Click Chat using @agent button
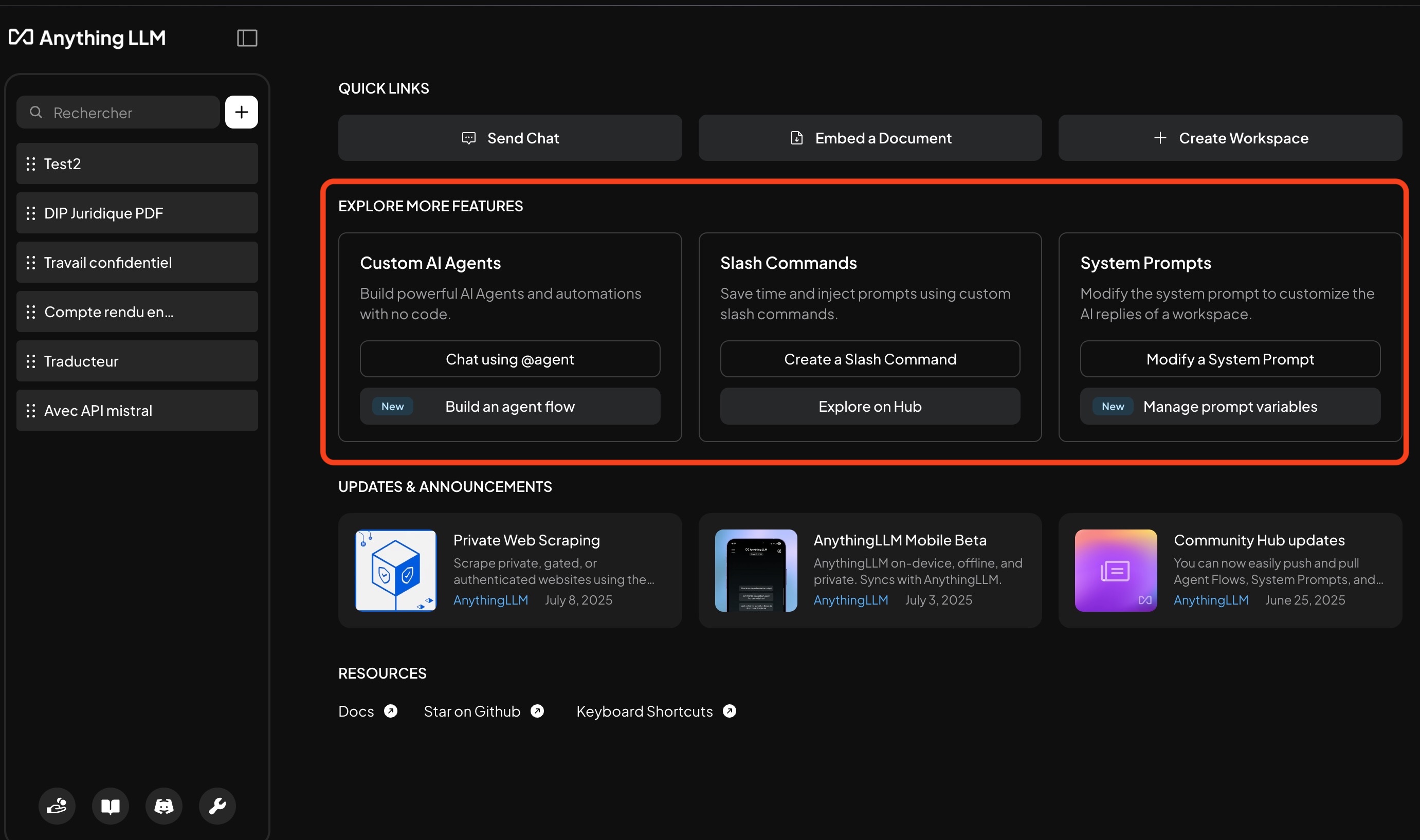The image size is (1420, 840). click(510, 359)
